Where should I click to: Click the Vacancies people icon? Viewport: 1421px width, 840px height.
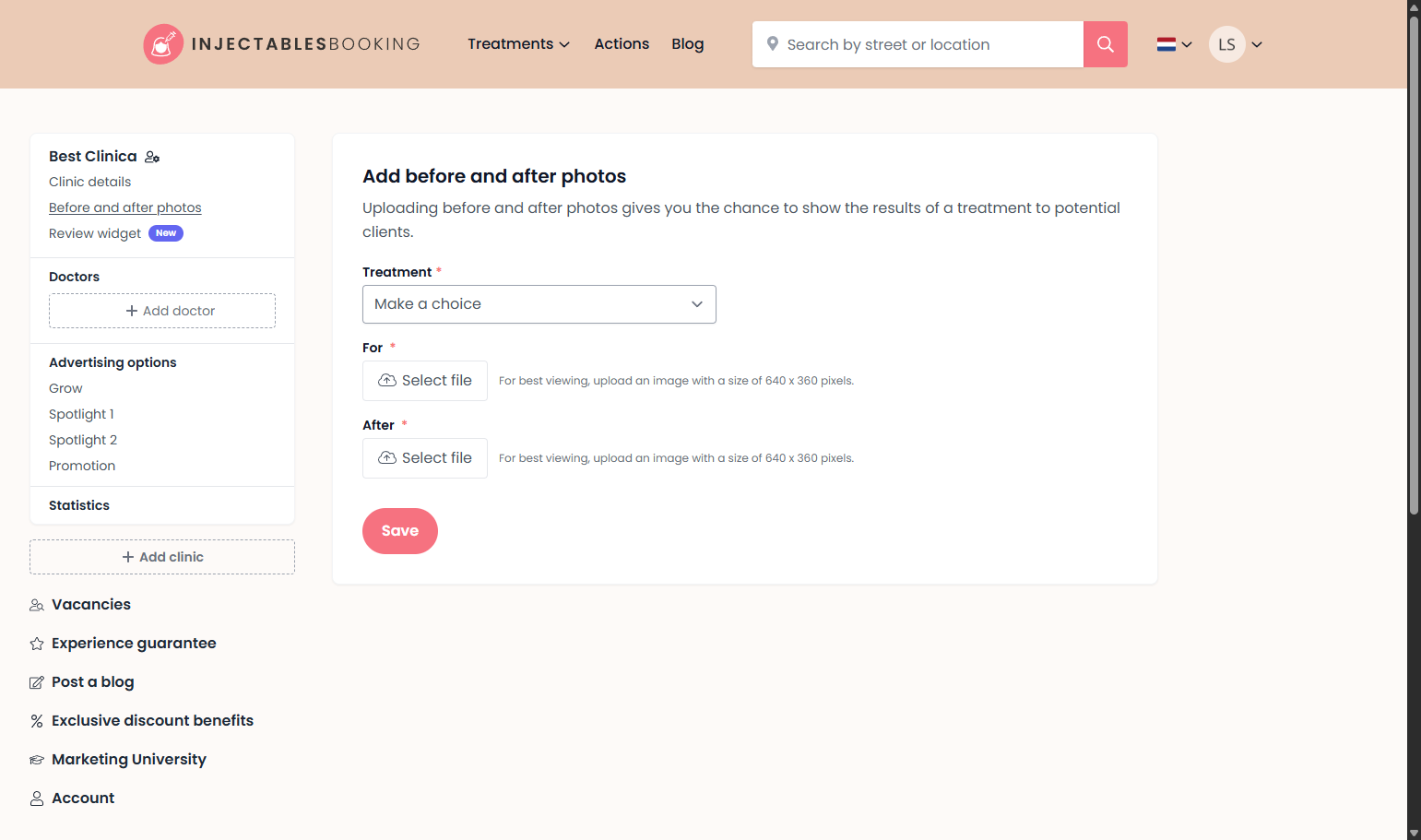(37, 605)
